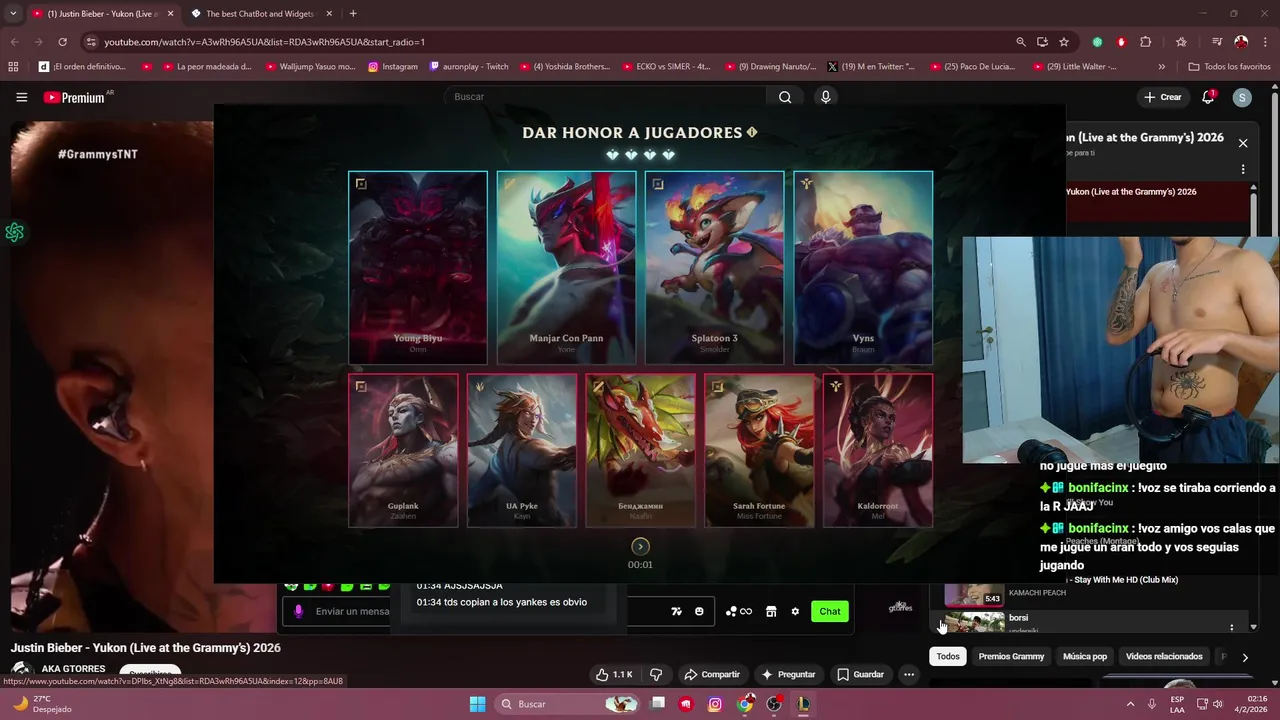The width and height of the screenshot is (1280, 720).
Task: Show more filter chips with right chevron
Action: pos(1245,657)
